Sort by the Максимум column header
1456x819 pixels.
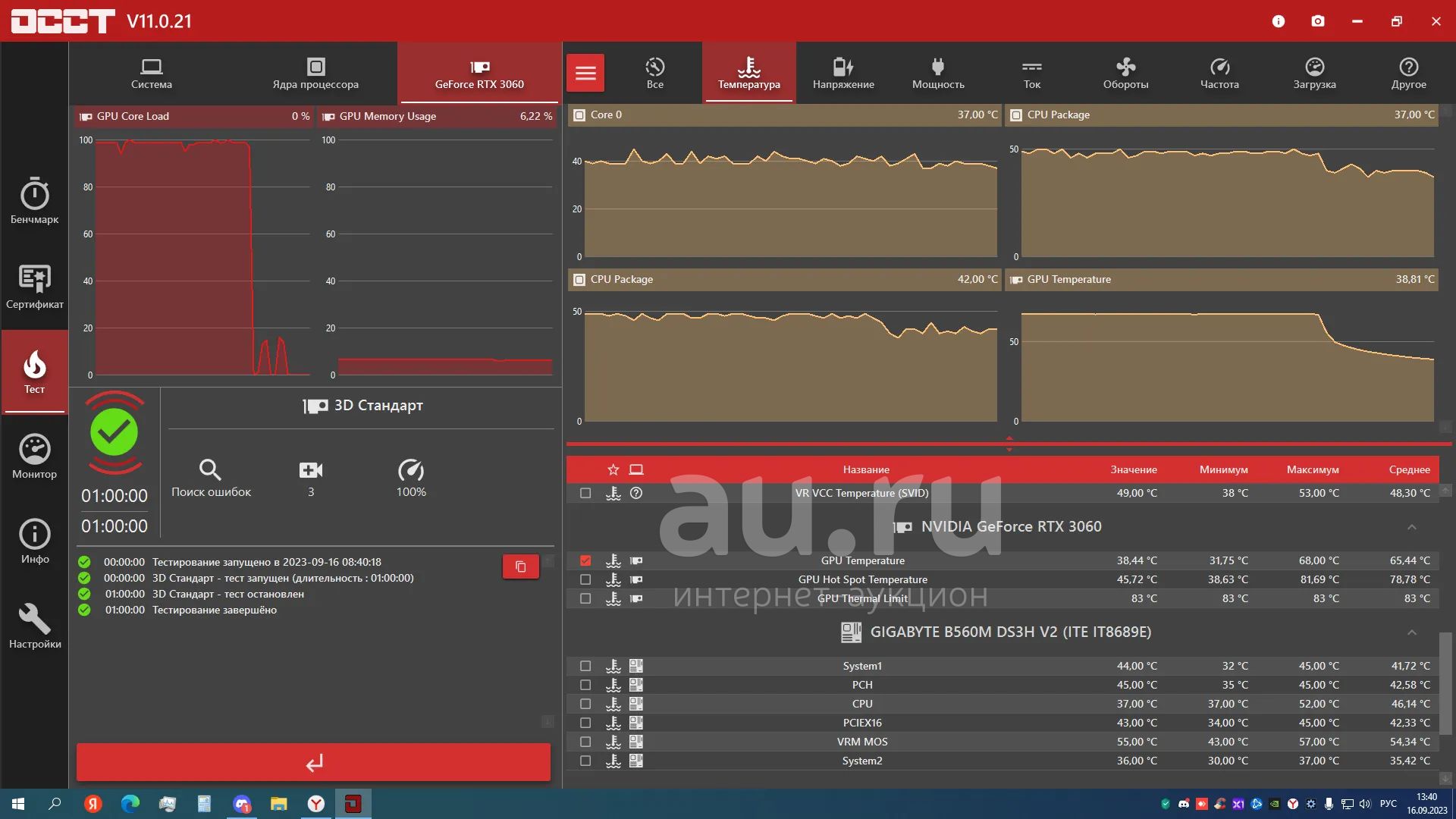(x=1313, y=469)
